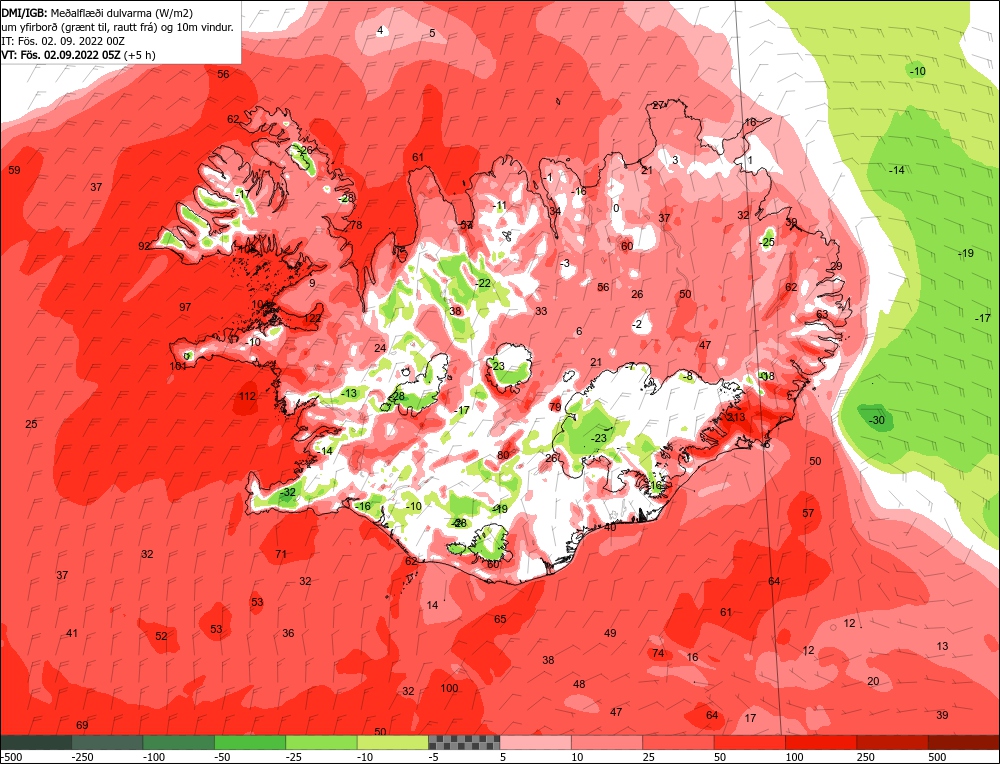The image size is (1000, 764).
Task: Click the checkered swatch between -5 and 5
Action: click(464, 742)
